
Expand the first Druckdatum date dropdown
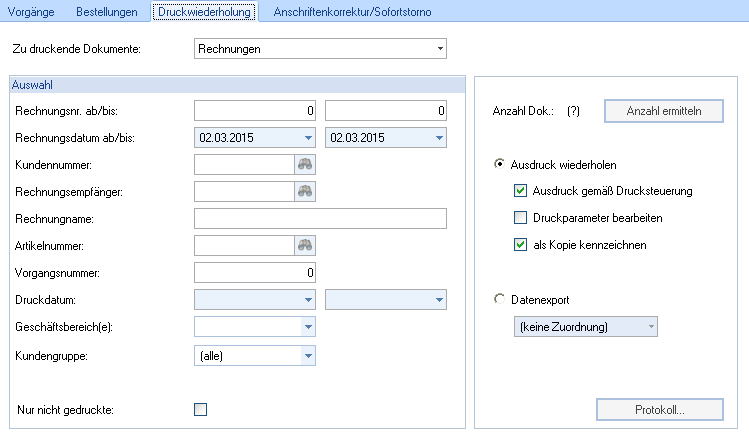307,299
